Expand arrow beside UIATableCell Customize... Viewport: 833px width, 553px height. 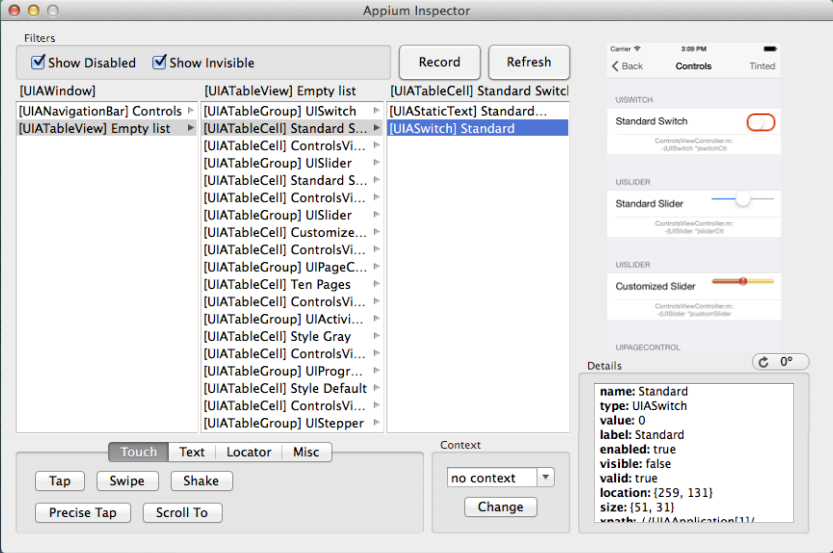(x=377, y=232)
